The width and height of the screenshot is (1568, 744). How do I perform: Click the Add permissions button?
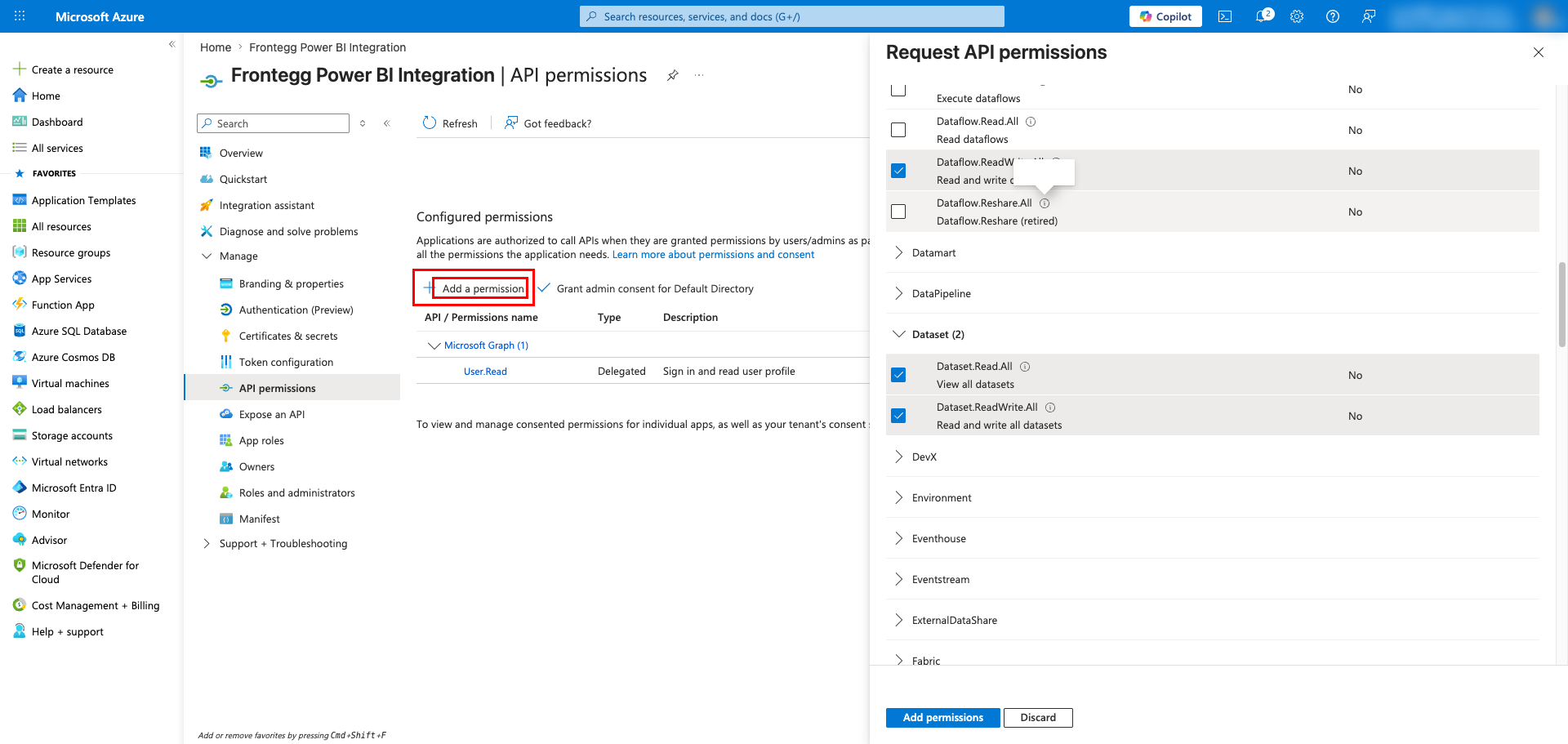(942, 717)
